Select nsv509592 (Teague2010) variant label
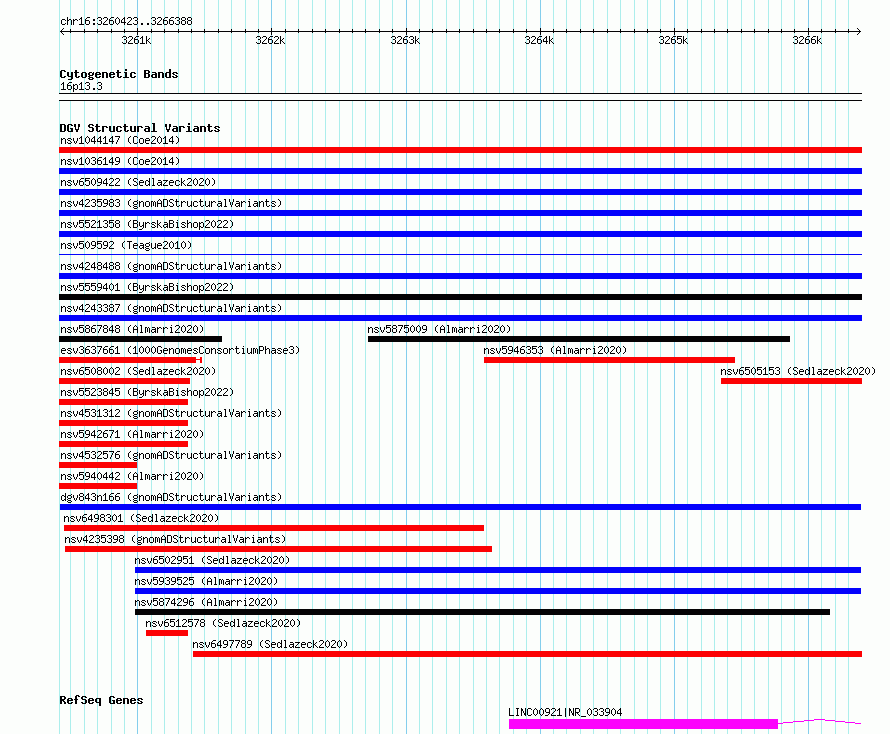Image resolution: width=890 pixels, height=734 pixels. [x=126, y=245]
